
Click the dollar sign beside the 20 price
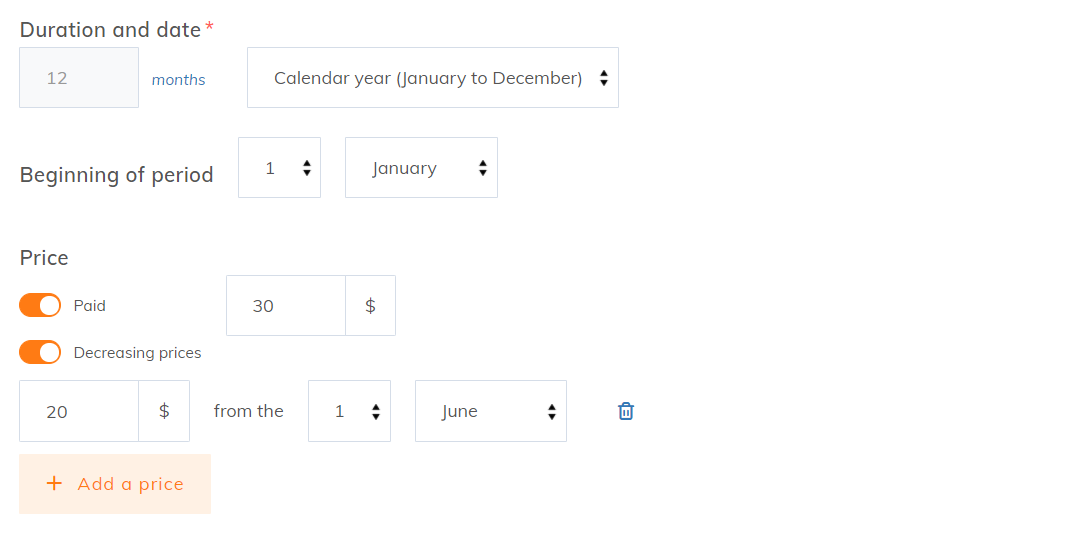[x=164, y=411]
